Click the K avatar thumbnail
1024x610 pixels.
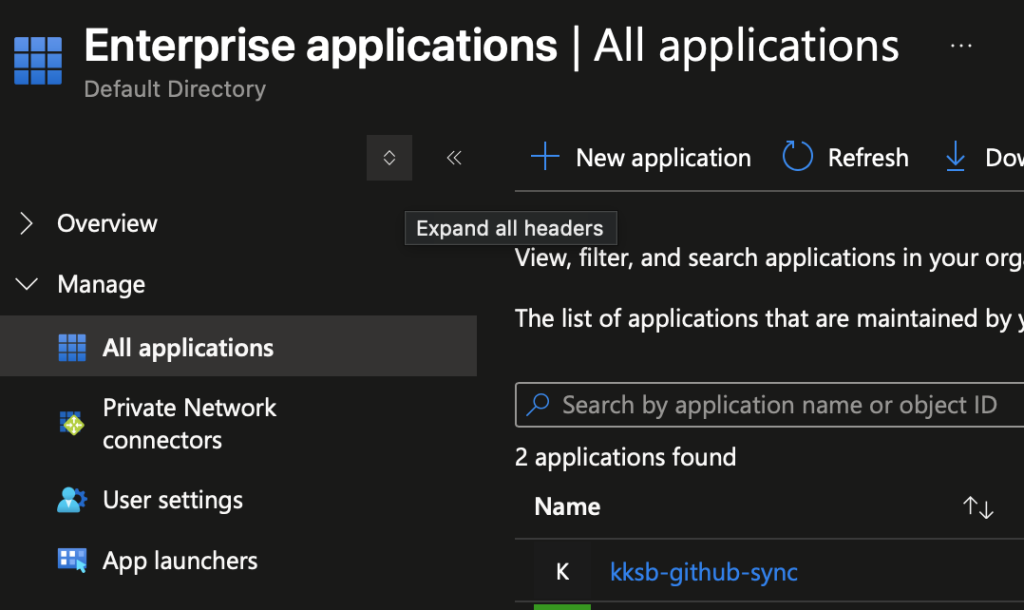click(562, 572)
